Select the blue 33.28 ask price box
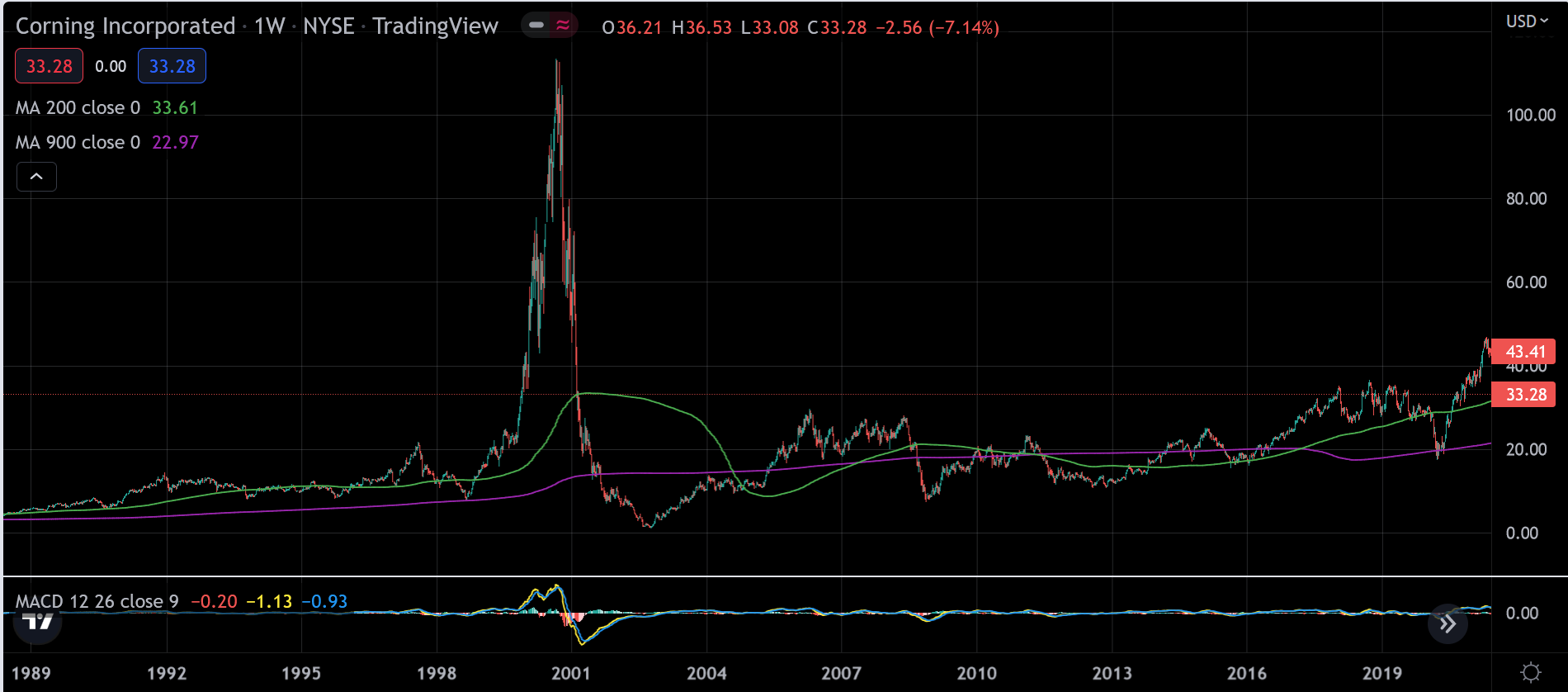The width and height of the screenshot is (1568, 692). point(172,66)
